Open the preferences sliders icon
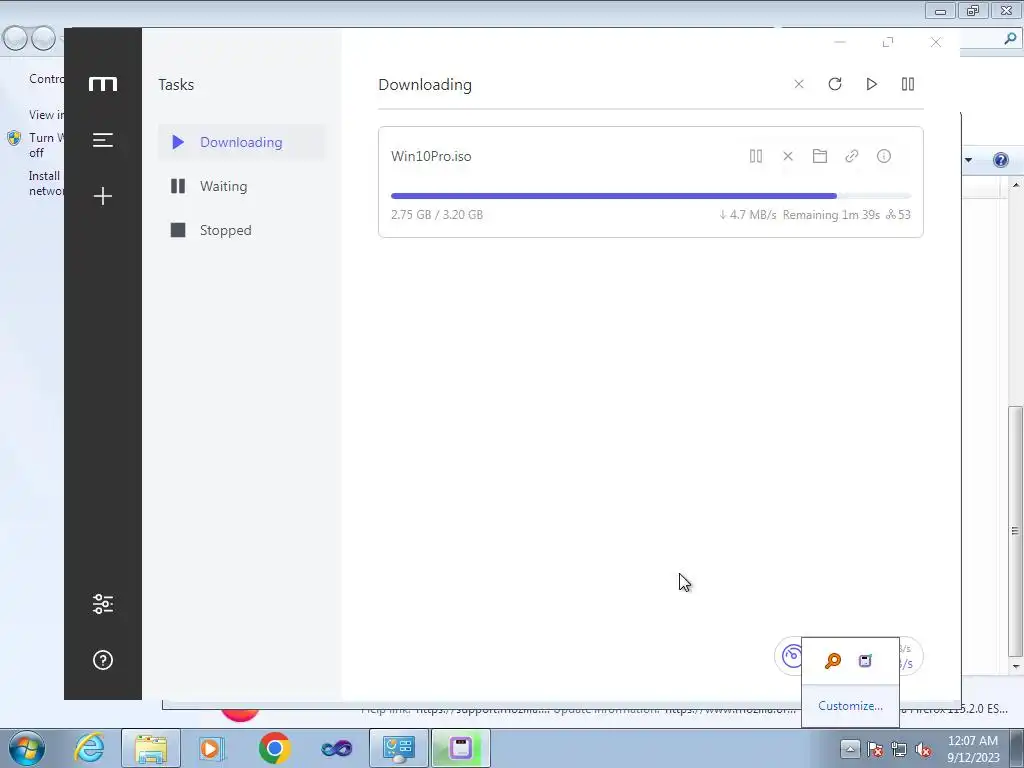The width and height of the screenshot is (1024, 768). [103, 604]
